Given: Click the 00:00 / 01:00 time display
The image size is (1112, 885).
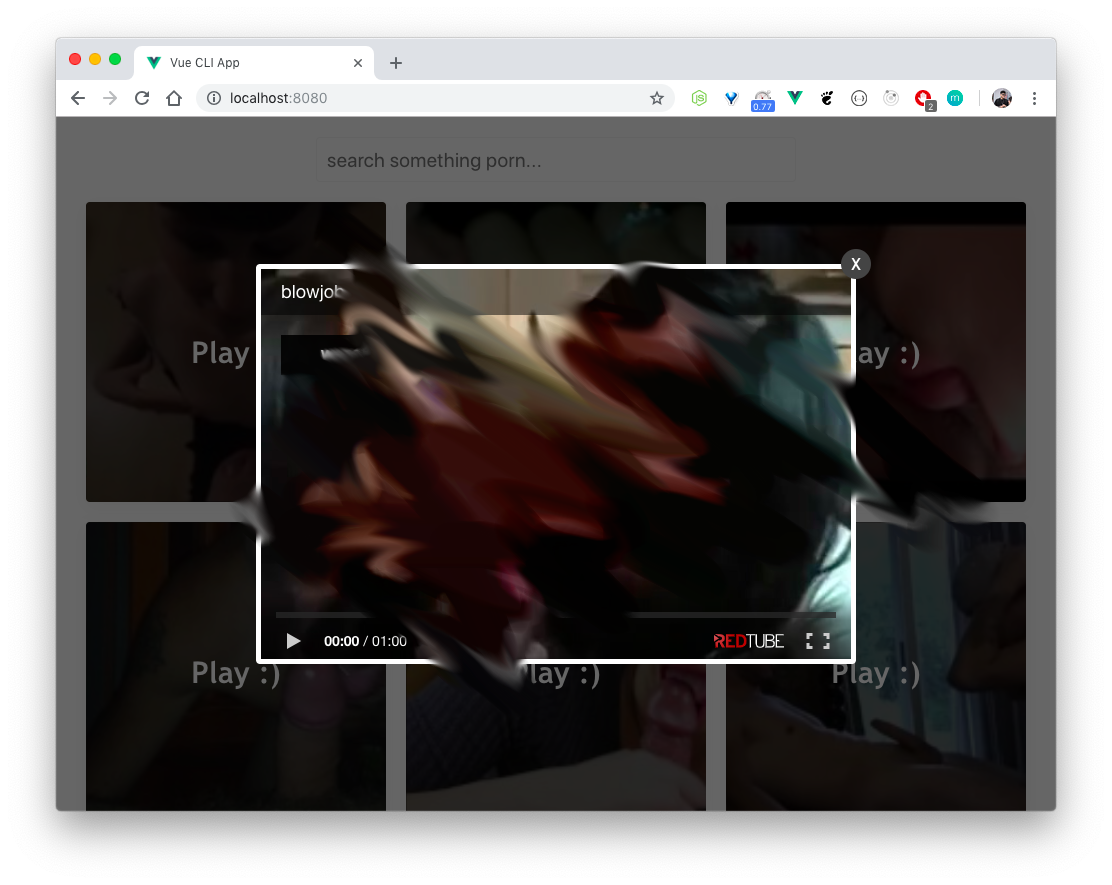Looking at the screenshot, I should (x=365, y=641).
